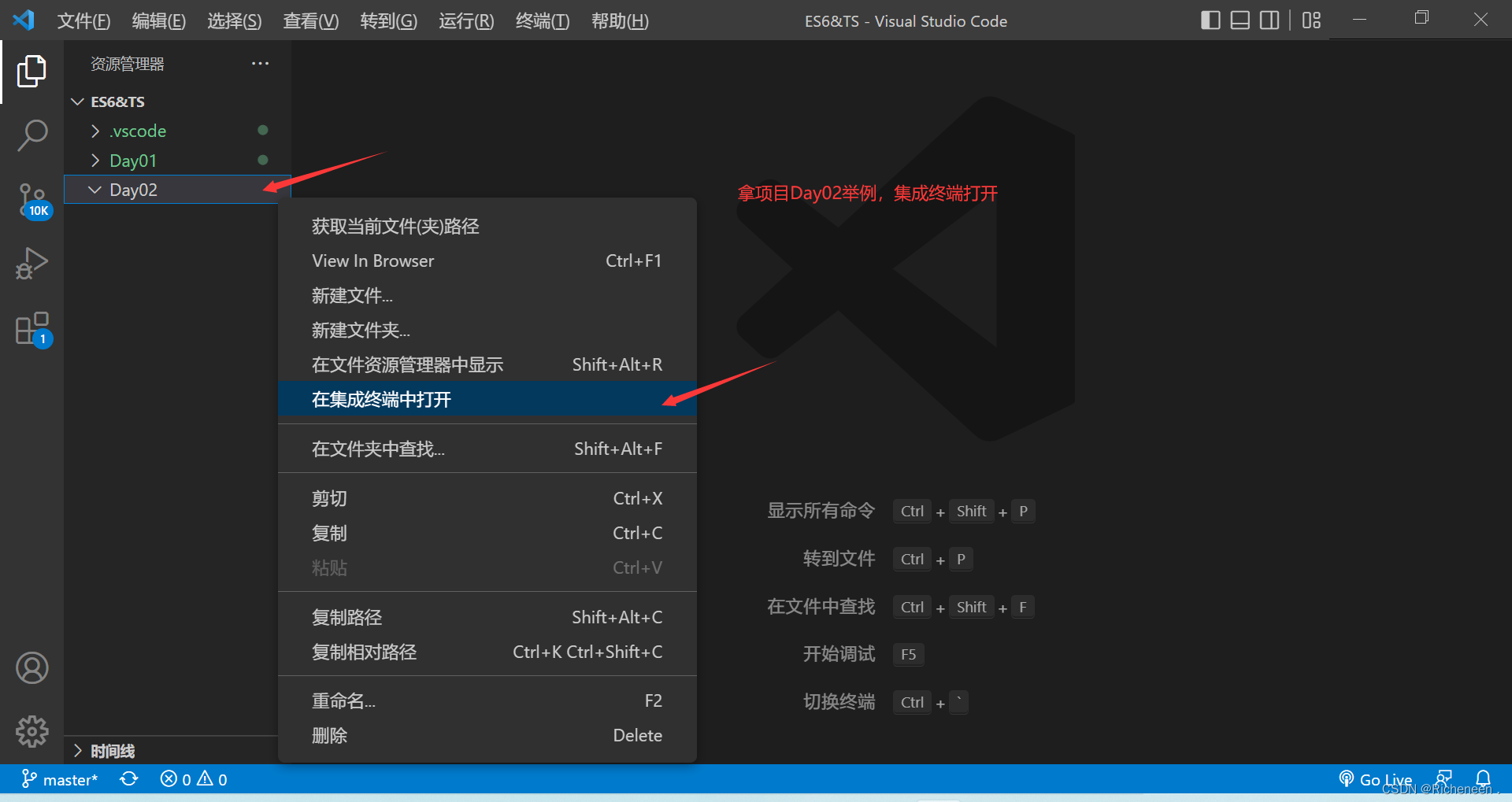
Task: Toggle secondary side bar layout icon
Action: coord(1269,20)
